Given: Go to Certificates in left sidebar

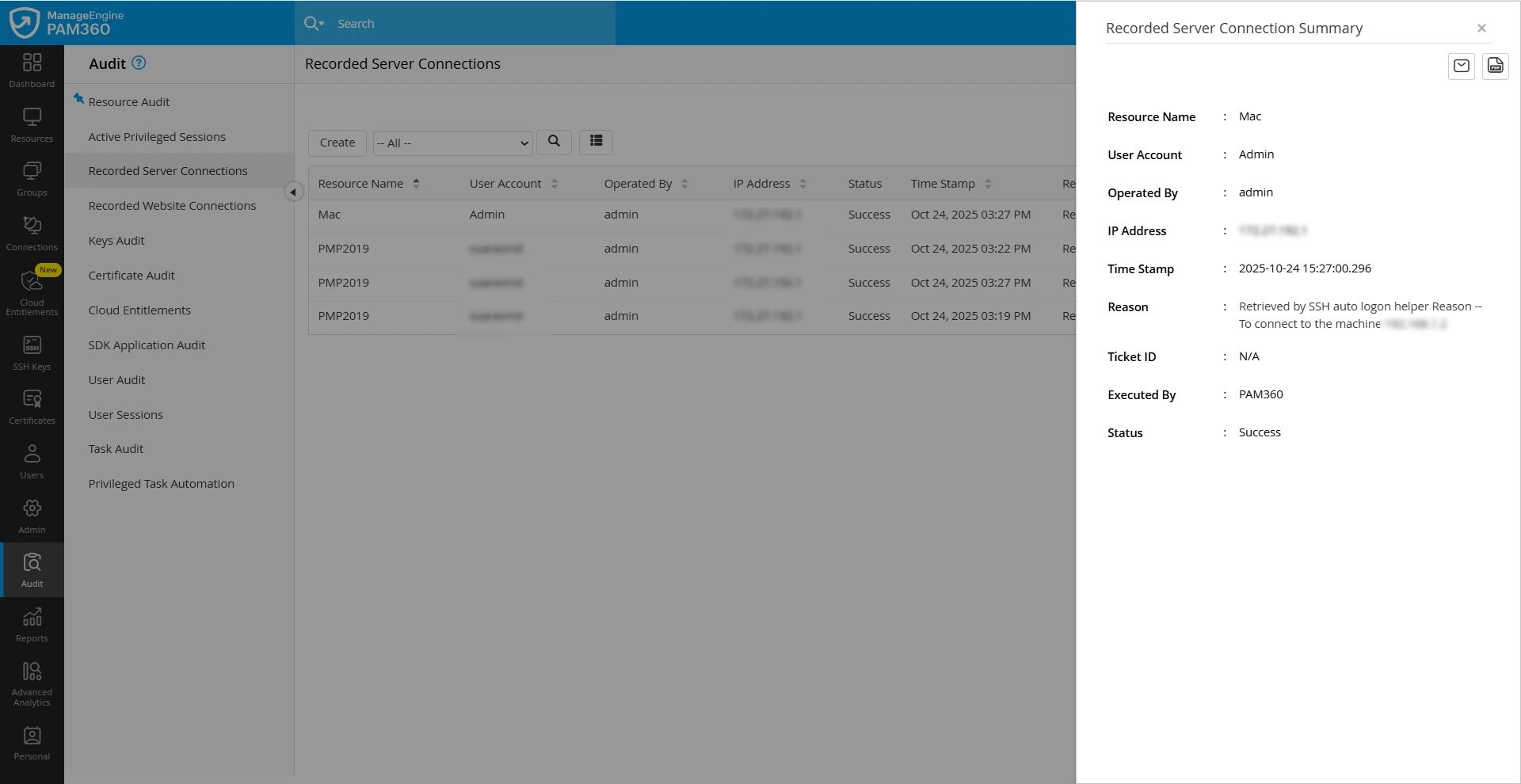Looking at the screenshot, I should pos(32,406).
